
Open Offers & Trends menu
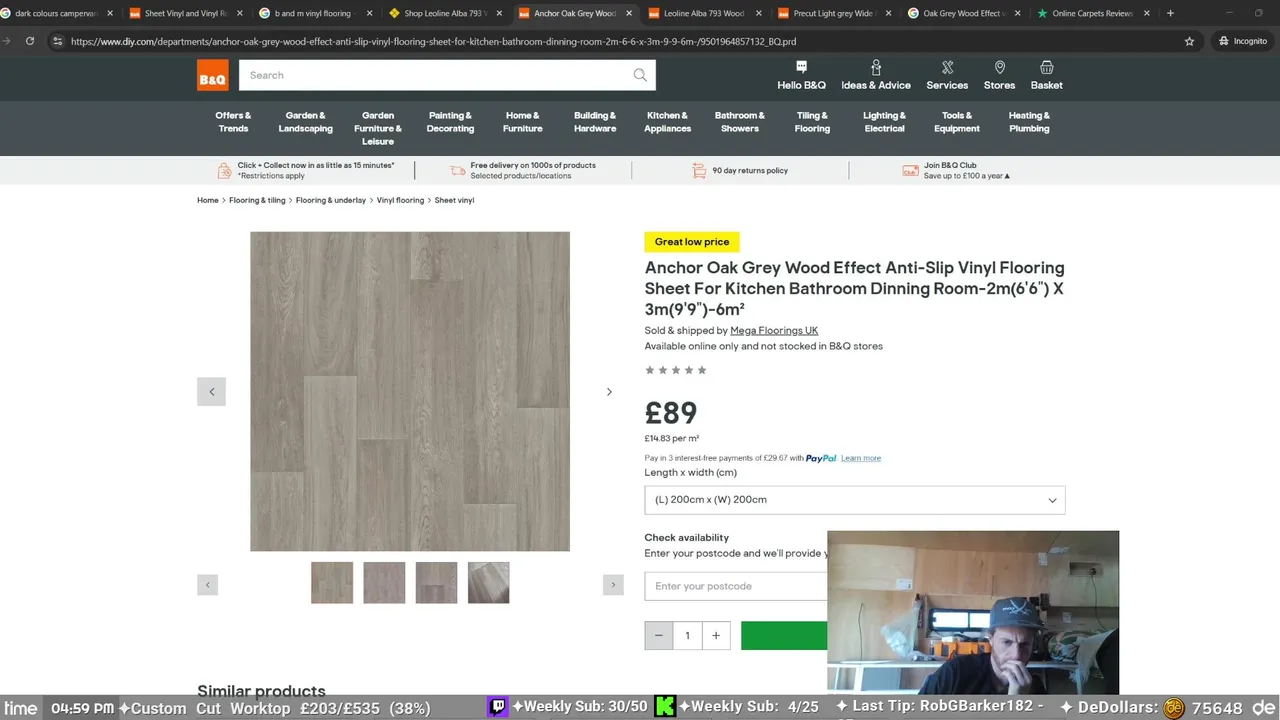(233, 122)
